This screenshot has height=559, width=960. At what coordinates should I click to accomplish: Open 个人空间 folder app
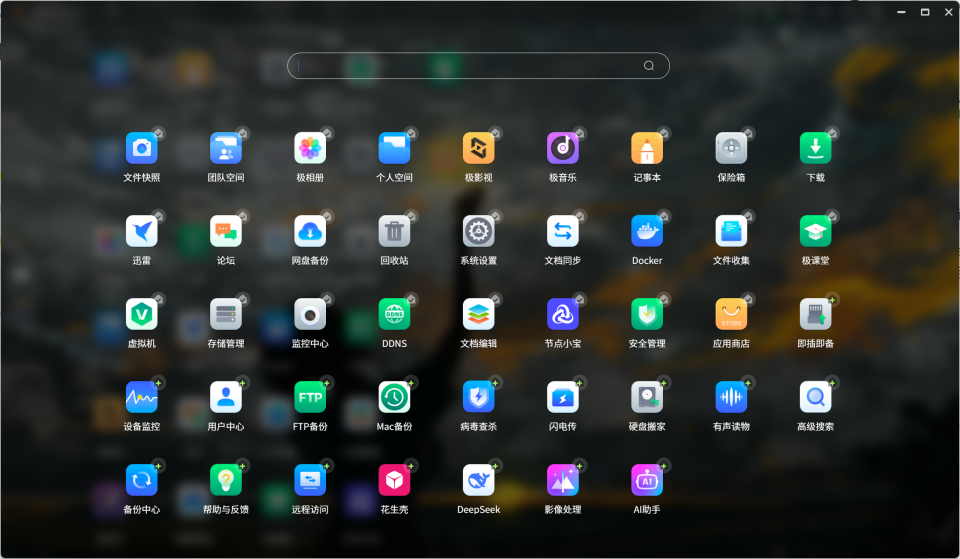point(394,148)
